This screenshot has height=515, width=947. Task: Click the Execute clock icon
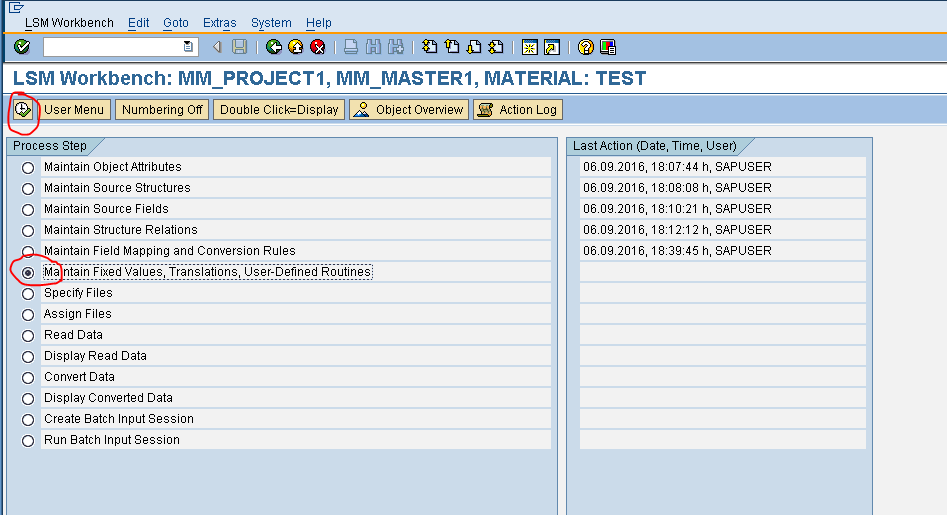click(23, 109)
